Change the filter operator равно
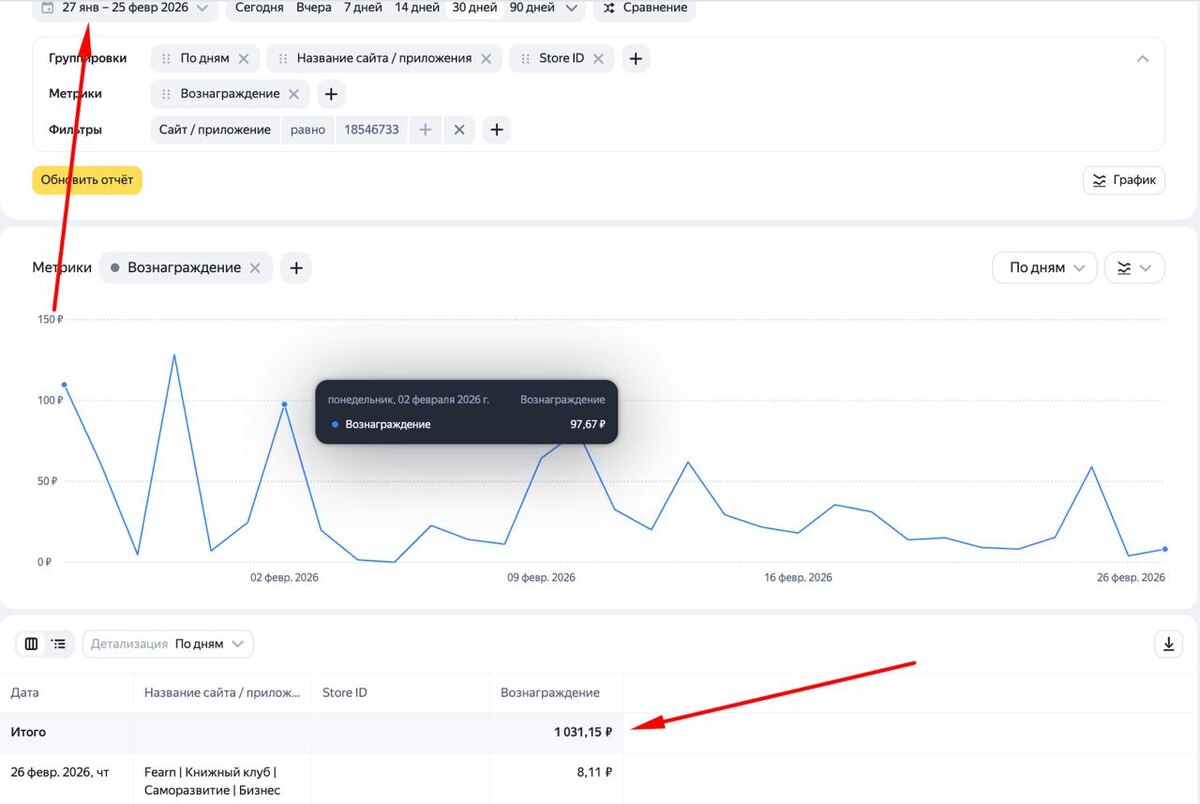 pyautogui.click(x=308, y=130)
